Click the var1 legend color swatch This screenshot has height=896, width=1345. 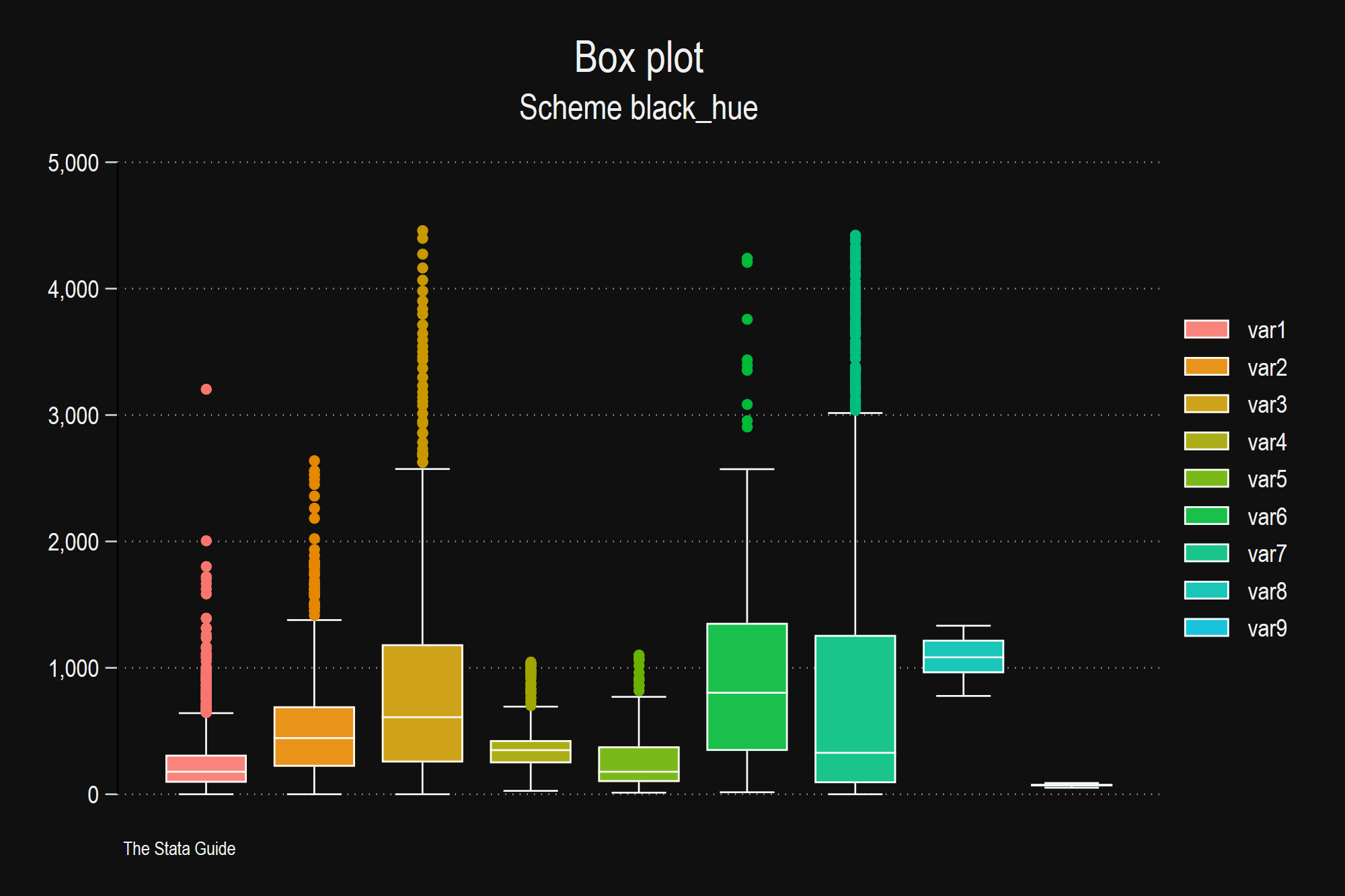pos(1206,329)
